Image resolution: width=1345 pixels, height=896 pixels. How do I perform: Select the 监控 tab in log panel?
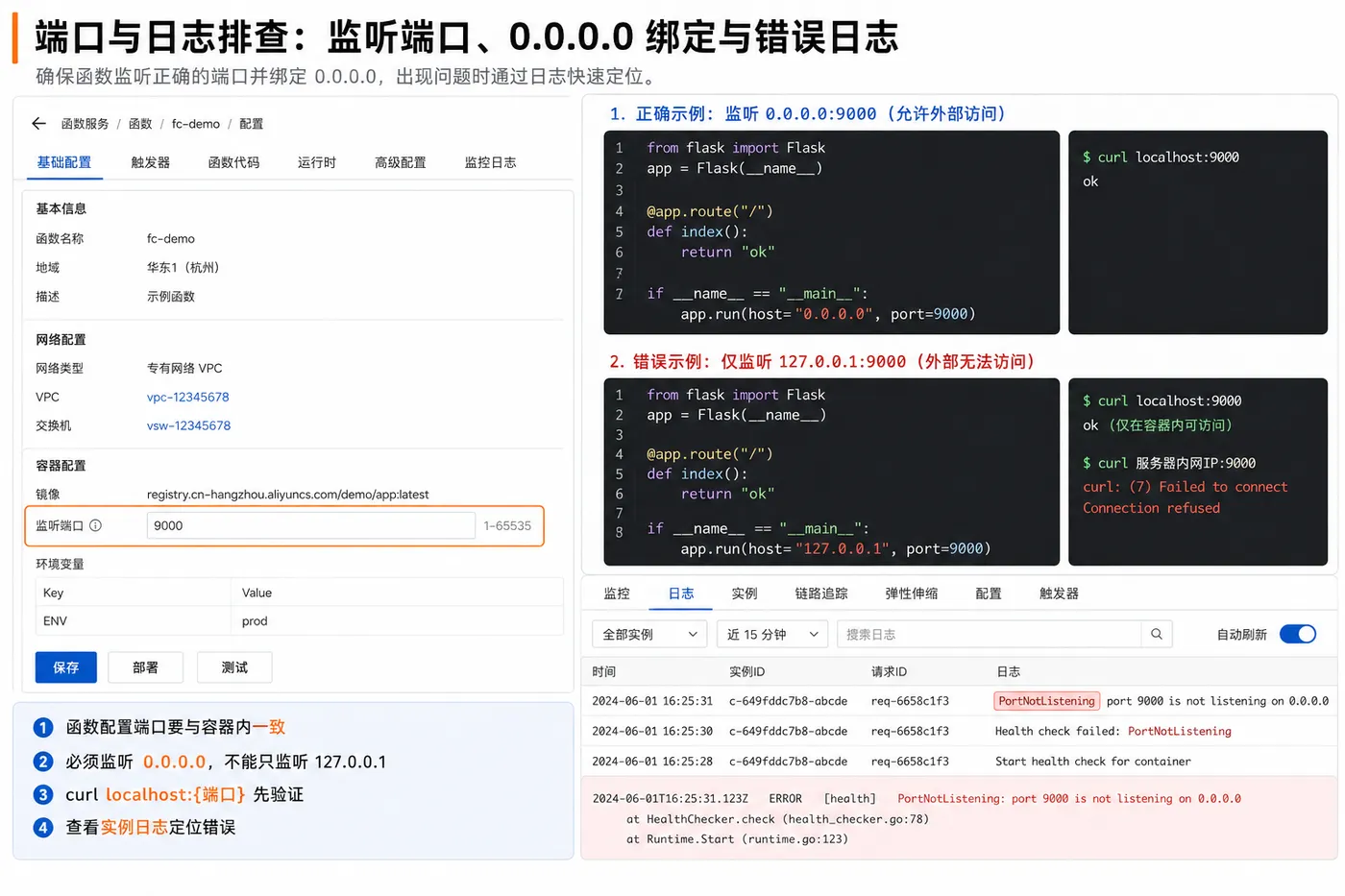coord(617,593)
